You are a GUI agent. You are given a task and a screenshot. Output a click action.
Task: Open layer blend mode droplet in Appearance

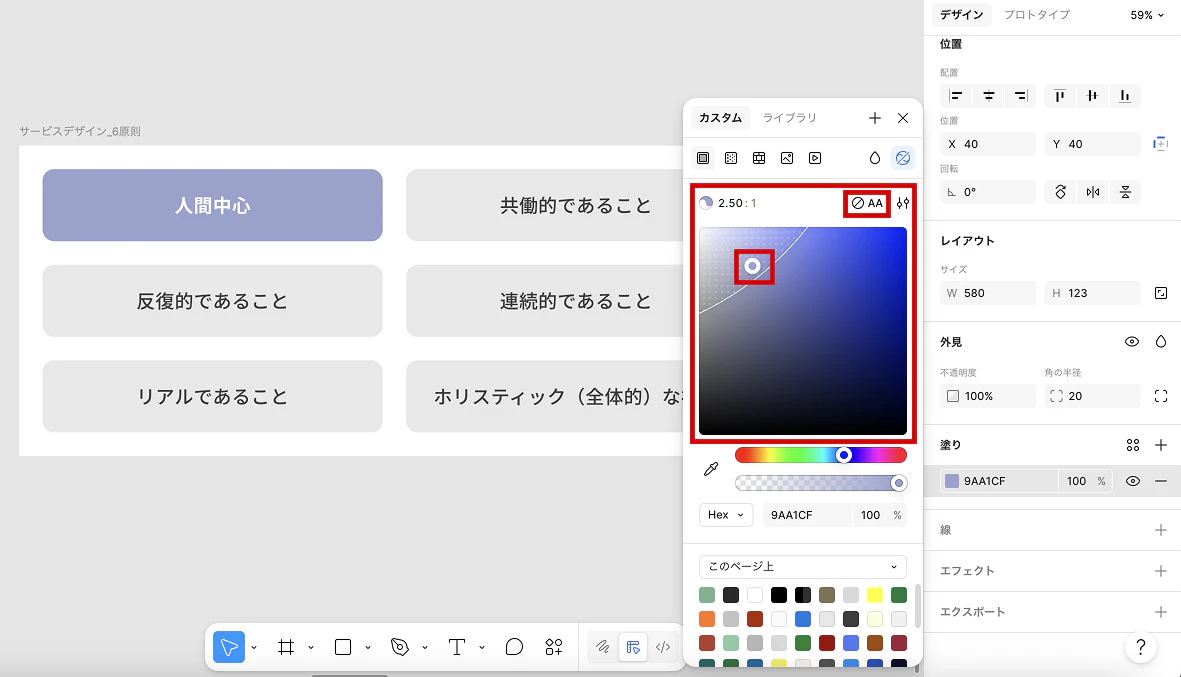(1161, 342)
